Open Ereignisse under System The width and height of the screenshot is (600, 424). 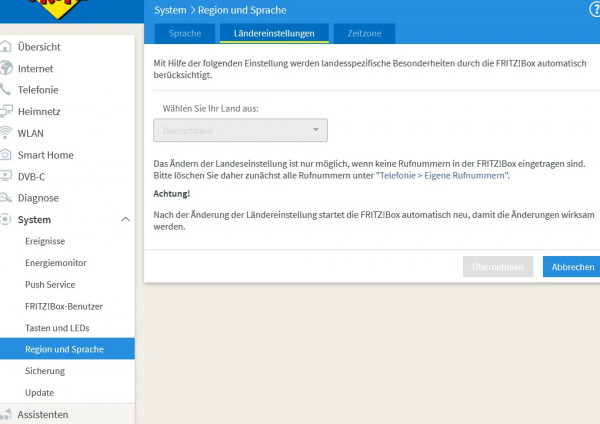tap(45, 241)
